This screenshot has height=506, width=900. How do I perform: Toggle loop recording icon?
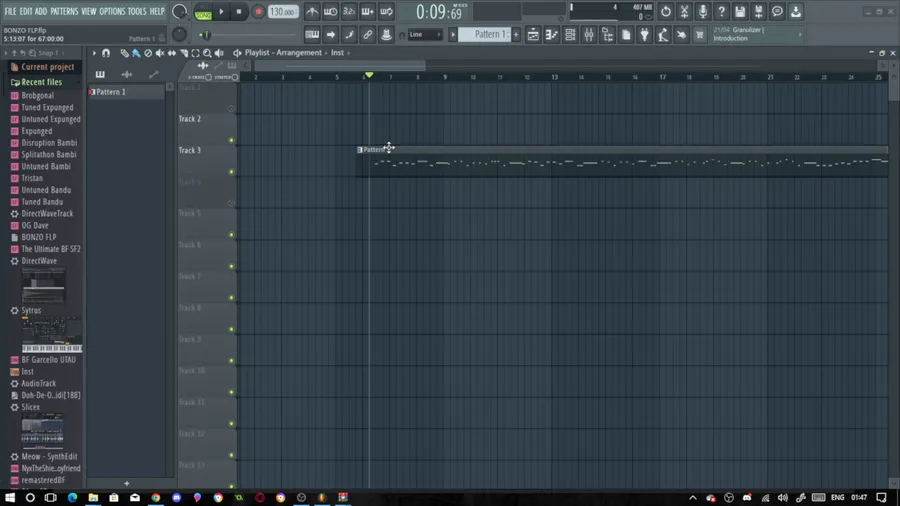386,11
